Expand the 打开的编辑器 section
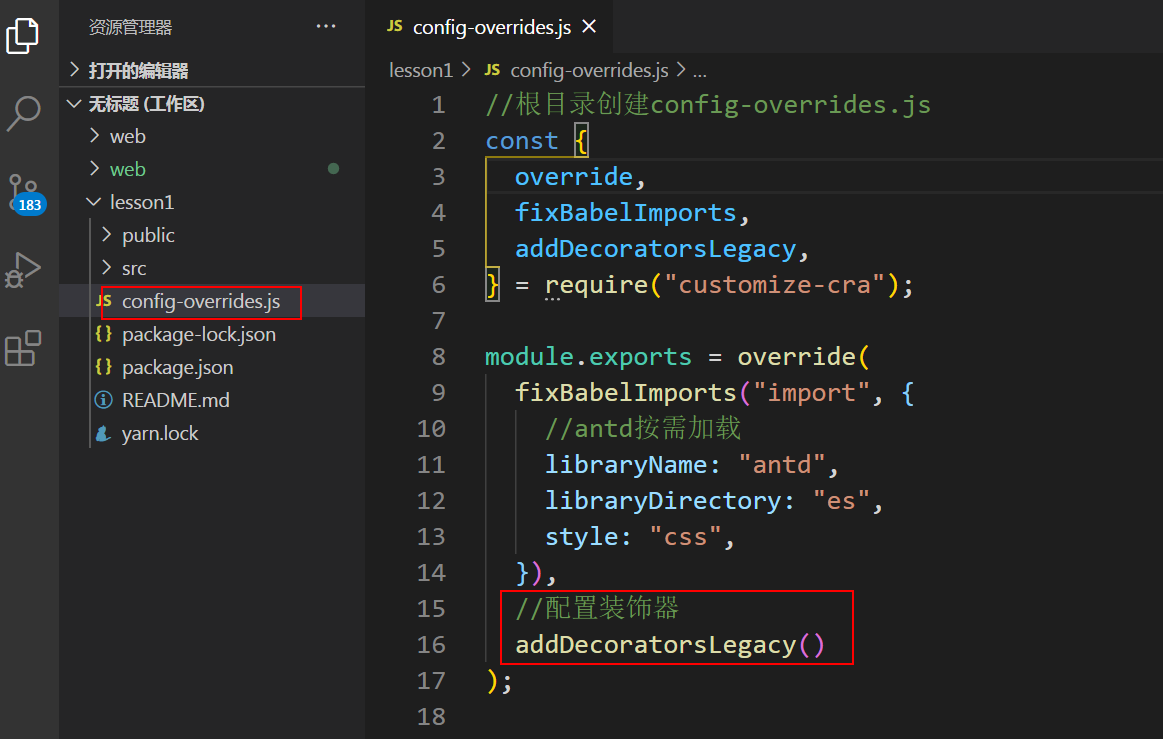The height and width of the screenshot is (739, 1163). click(138, 71)
